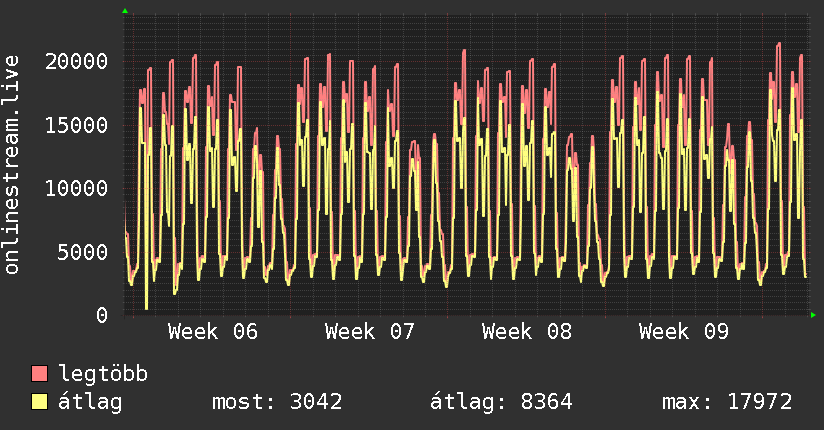Click the yellow line dip near zero
This screenshot has width=824, height=430.
tap(147, 304)
